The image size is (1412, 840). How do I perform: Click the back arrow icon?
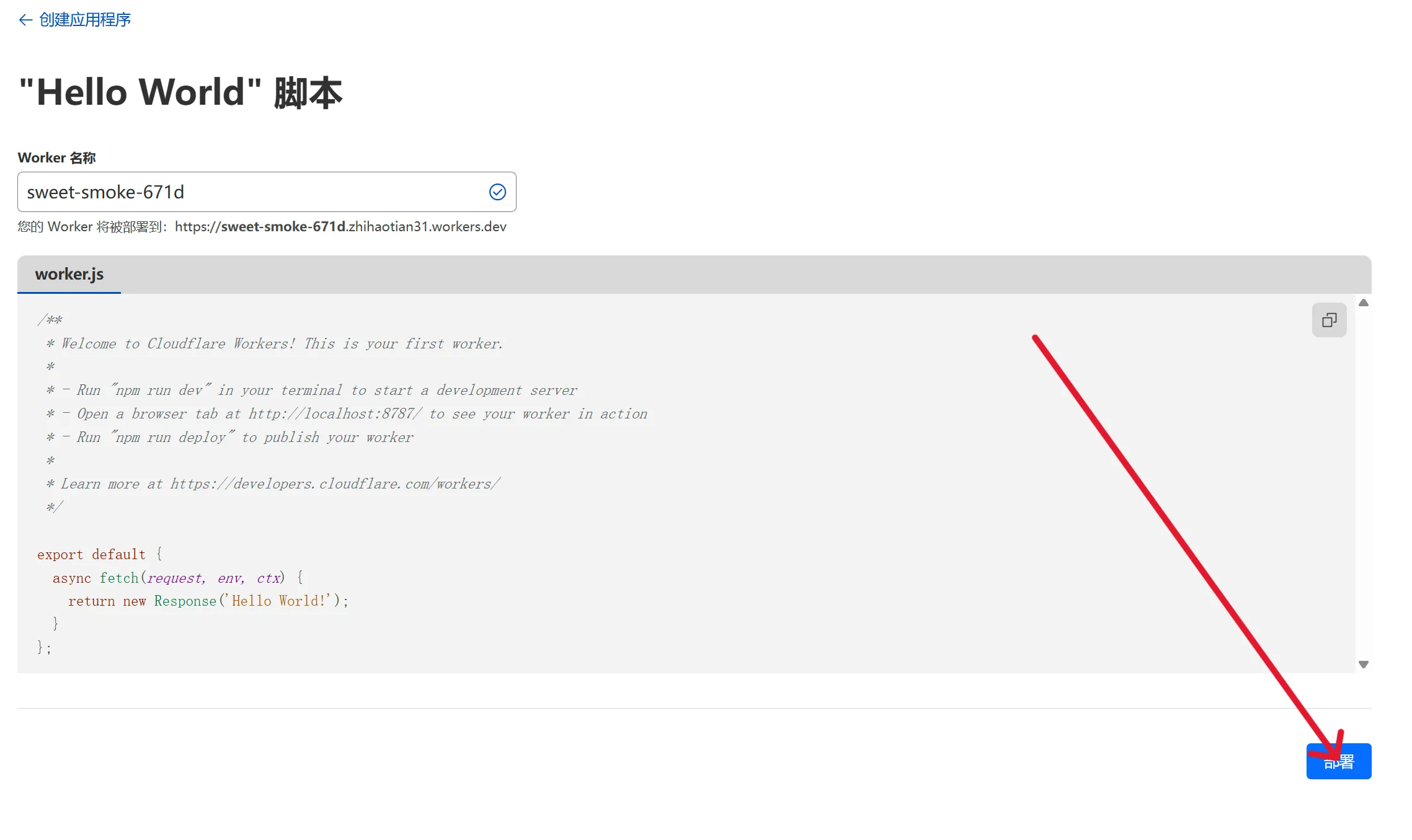(25, 20)
